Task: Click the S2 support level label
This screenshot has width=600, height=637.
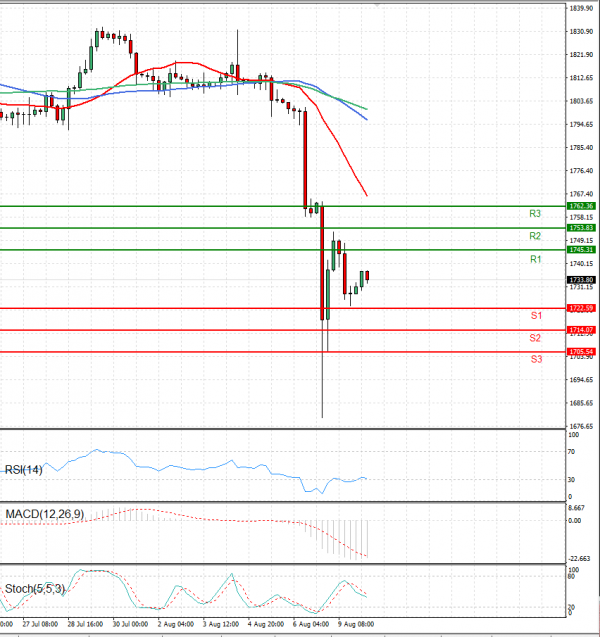Action: click(535, 338)
